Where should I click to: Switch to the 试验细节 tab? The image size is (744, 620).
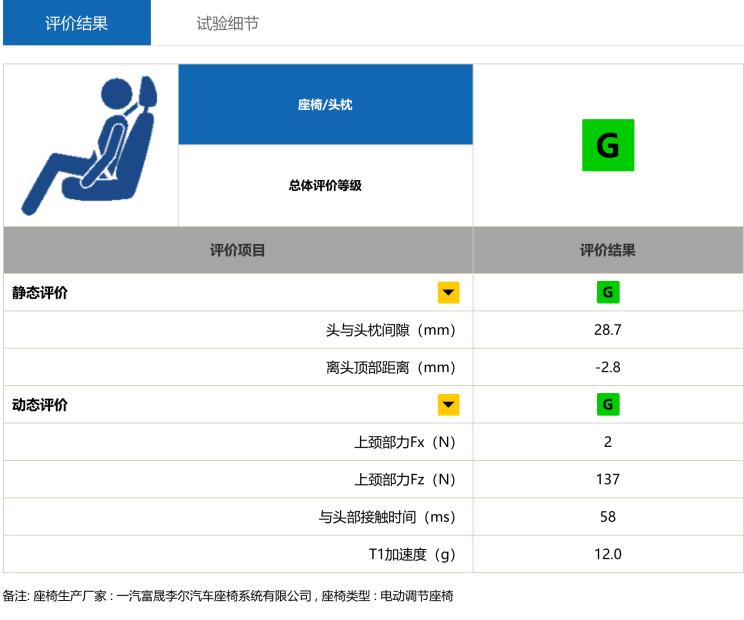pyautogui.click(x=228, y=23)
